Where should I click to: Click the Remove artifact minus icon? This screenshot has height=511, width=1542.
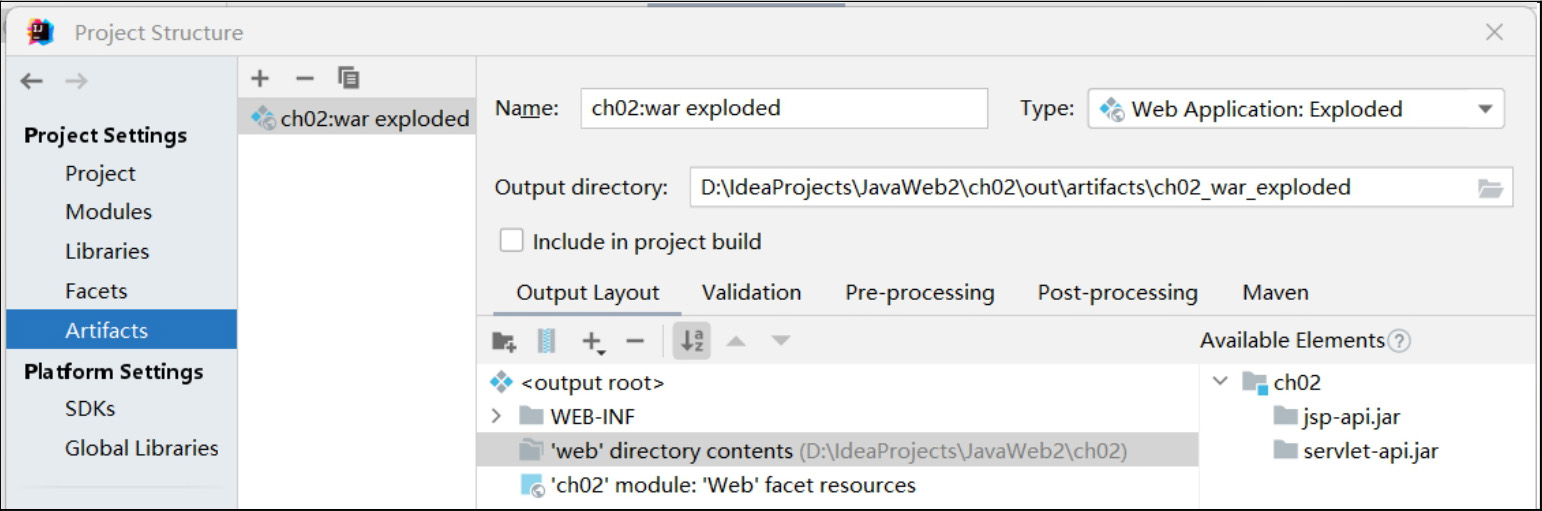(304, 79)
